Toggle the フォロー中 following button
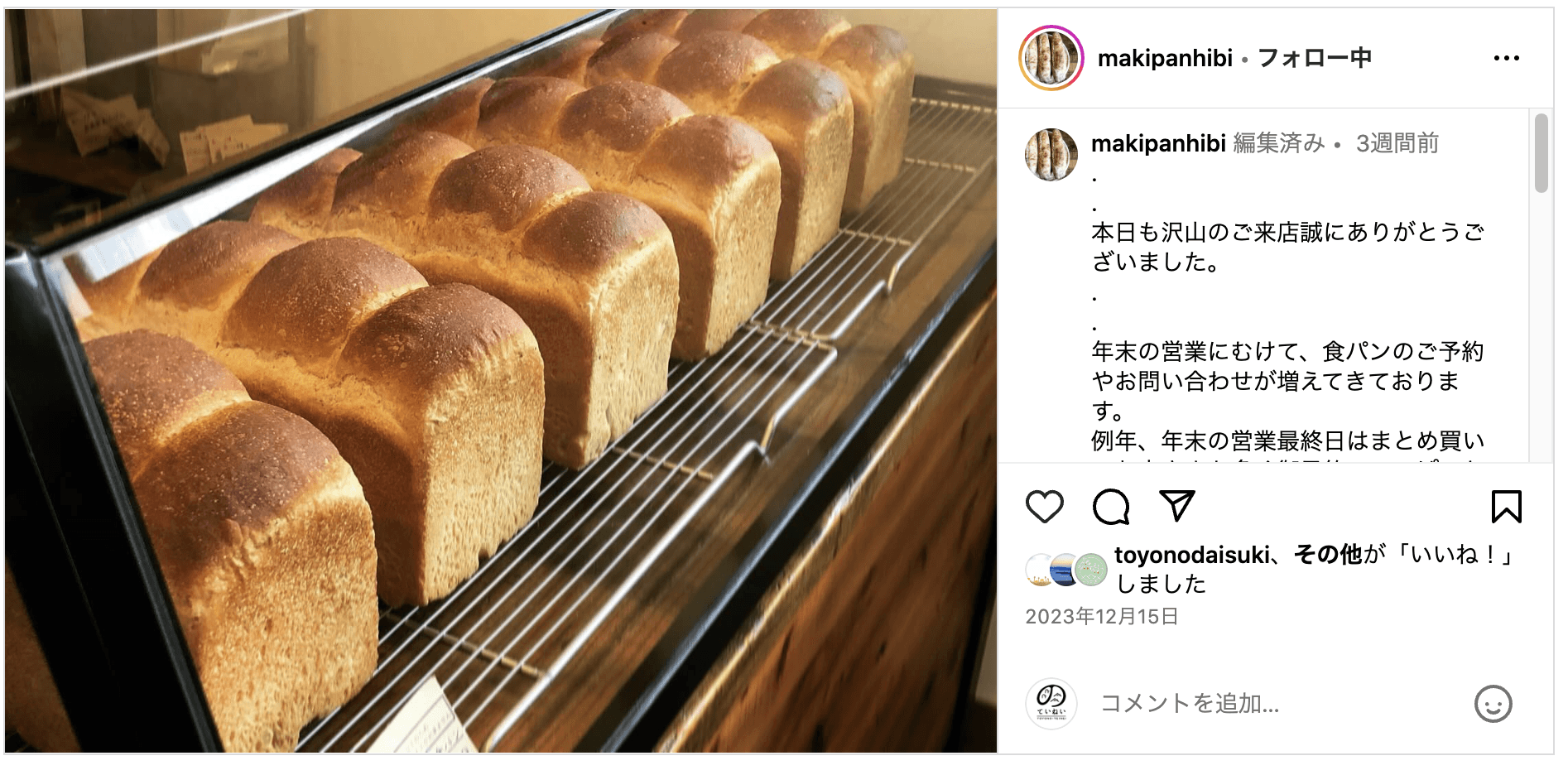 [1314, 58]
